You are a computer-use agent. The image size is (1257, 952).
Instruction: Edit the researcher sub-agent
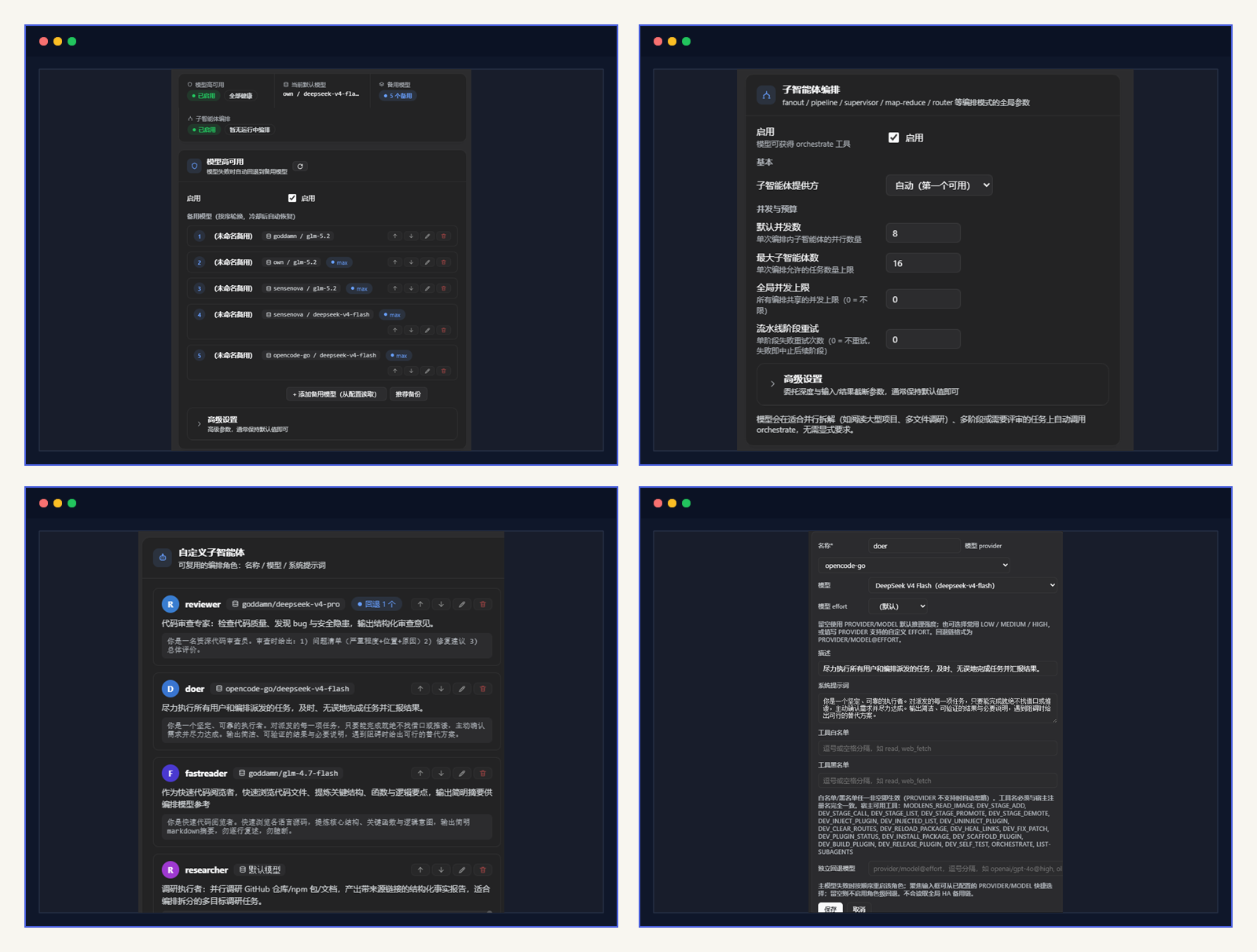pyautogui.click(x=462, y=870)
